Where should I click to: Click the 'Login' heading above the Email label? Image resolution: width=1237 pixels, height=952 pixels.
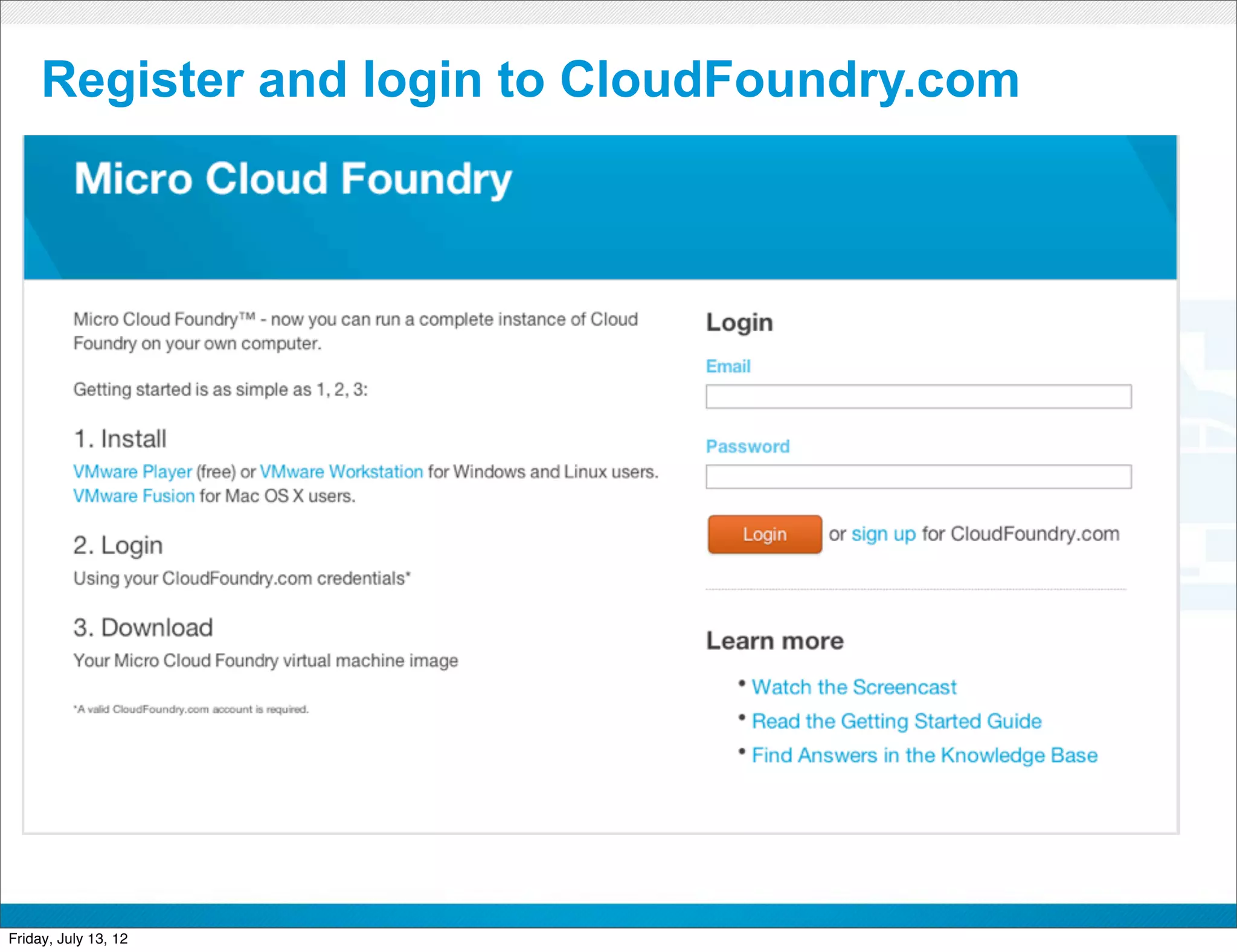tap(740, 323)
